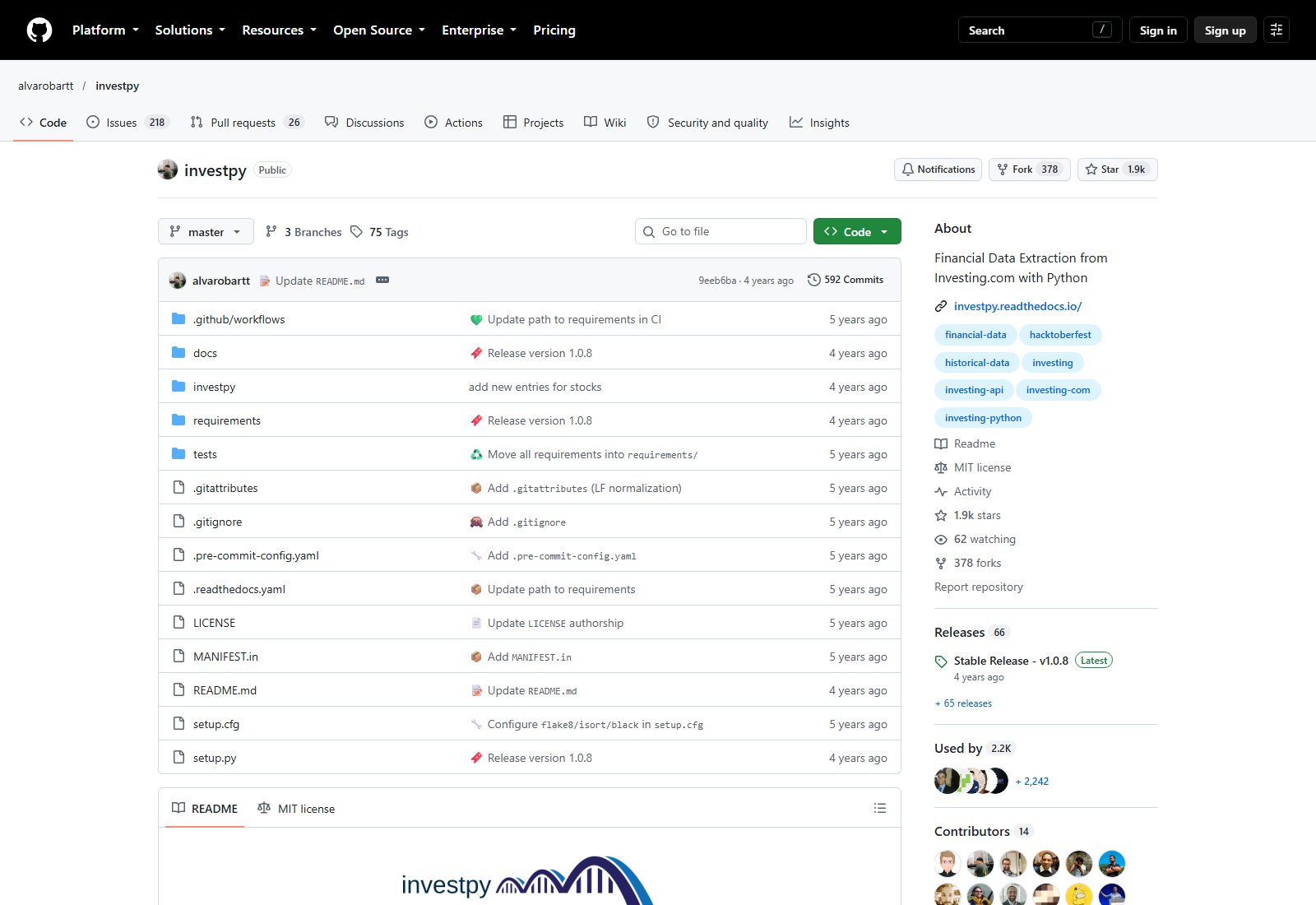Click Report repository link

tap(979, 587)
